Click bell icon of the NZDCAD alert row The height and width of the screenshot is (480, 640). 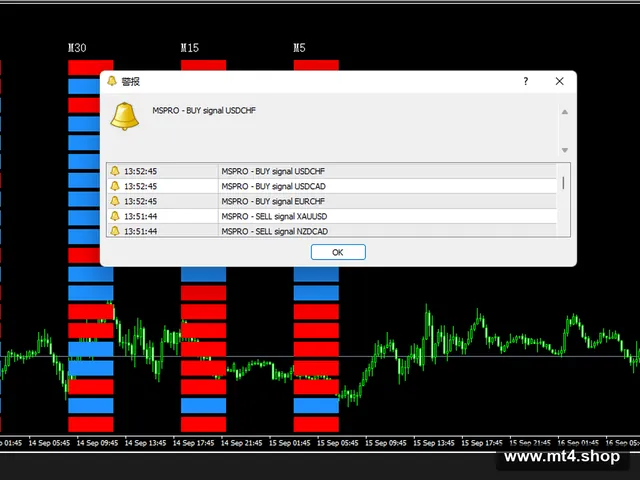tap(115, 231)
